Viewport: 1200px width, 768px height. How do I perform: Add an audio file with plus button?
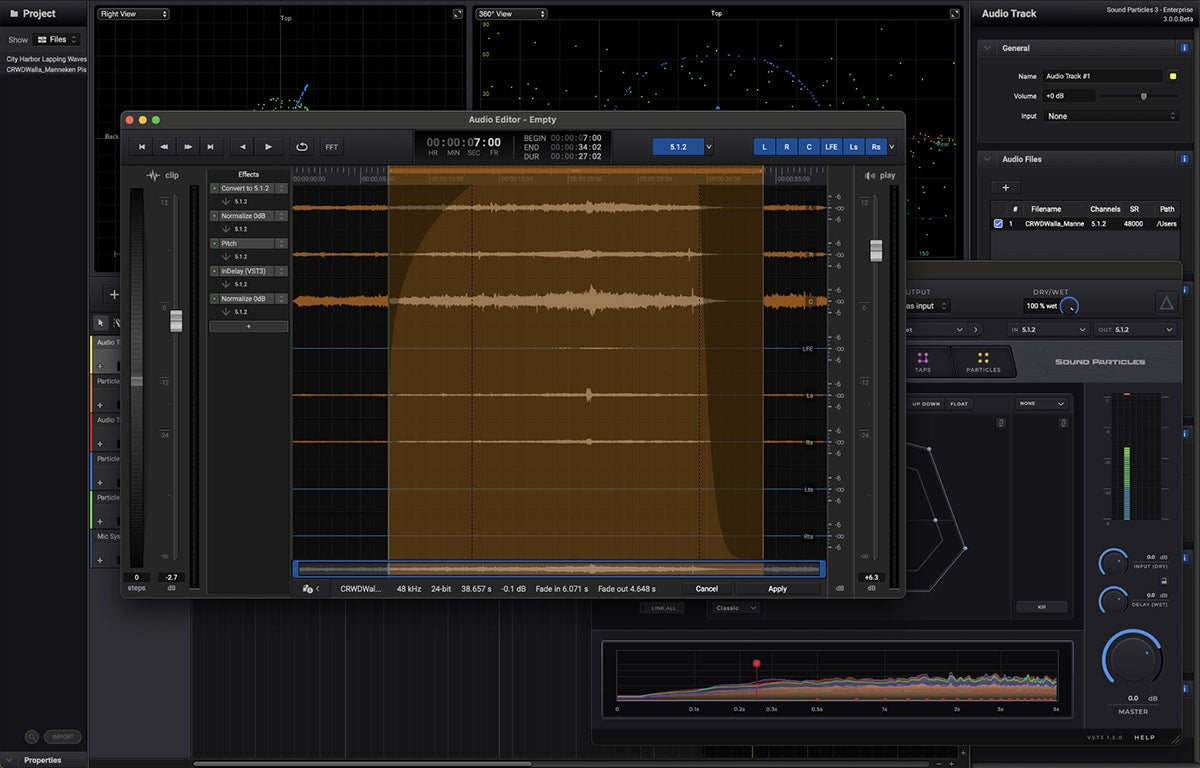coord(1005,187)
